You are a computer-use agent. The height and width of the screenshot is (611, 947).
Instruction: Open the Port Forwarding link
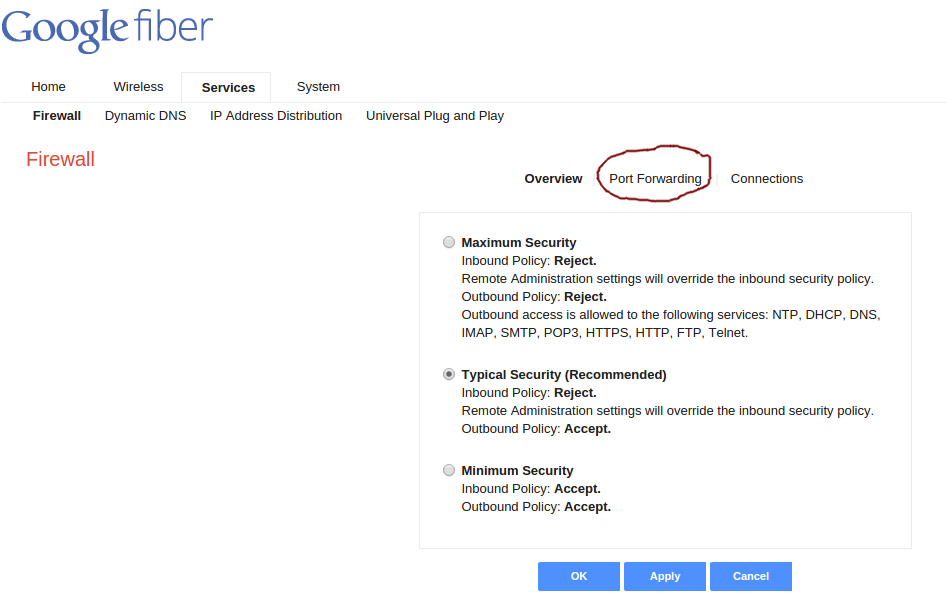pos(655,179)
